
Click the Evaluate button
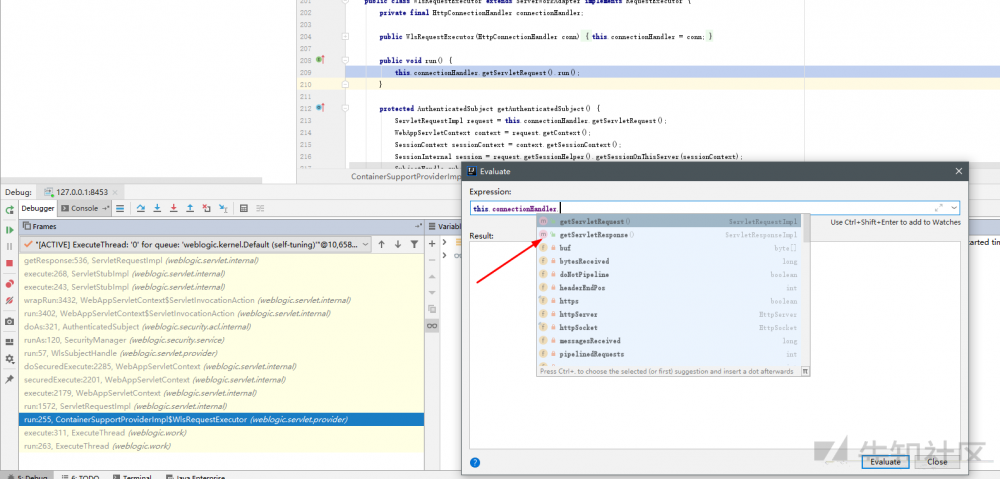[x=885, y=461]
